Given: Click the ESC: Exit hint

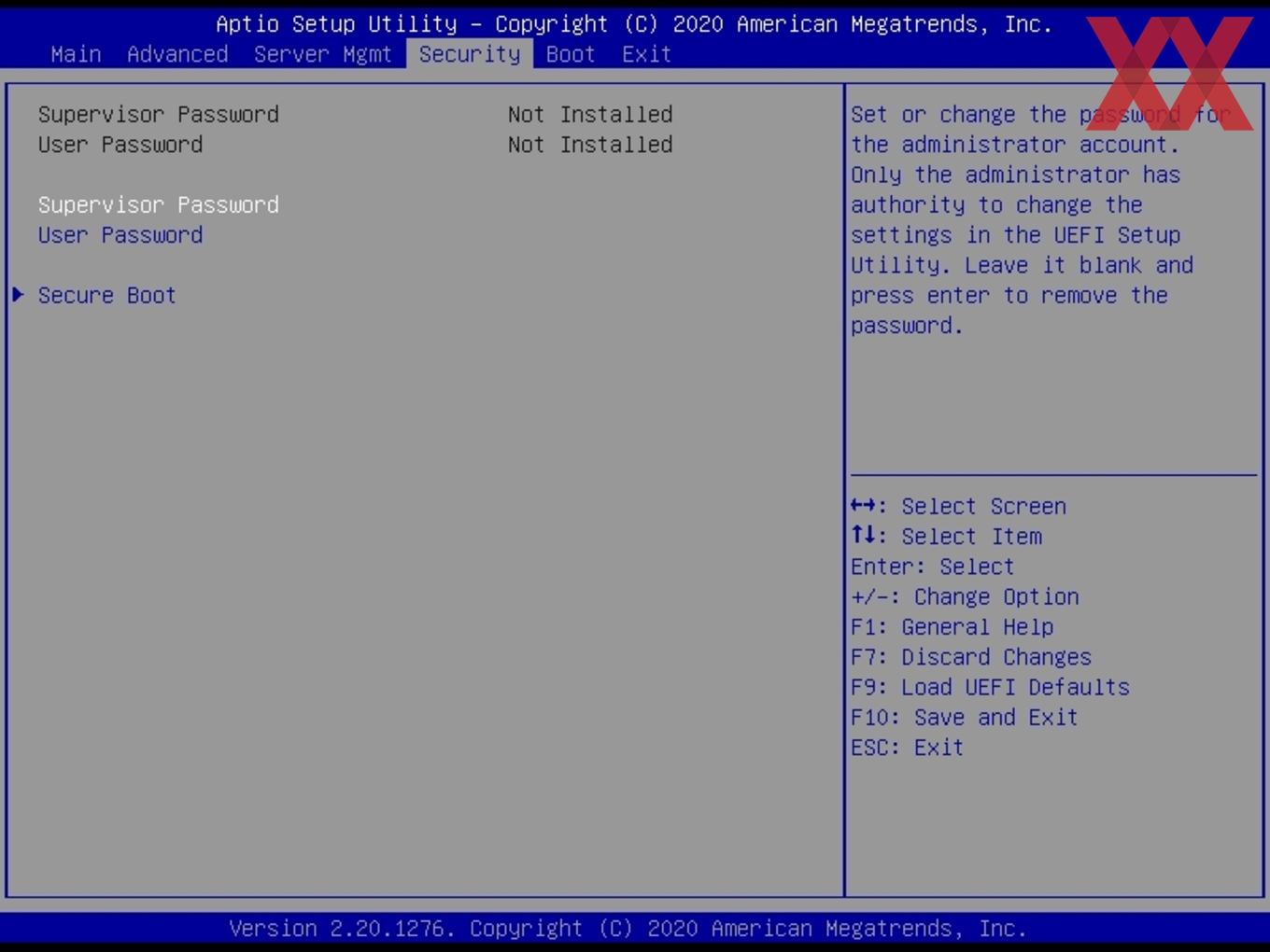Looking at the screenshot, I should (907, 748).
